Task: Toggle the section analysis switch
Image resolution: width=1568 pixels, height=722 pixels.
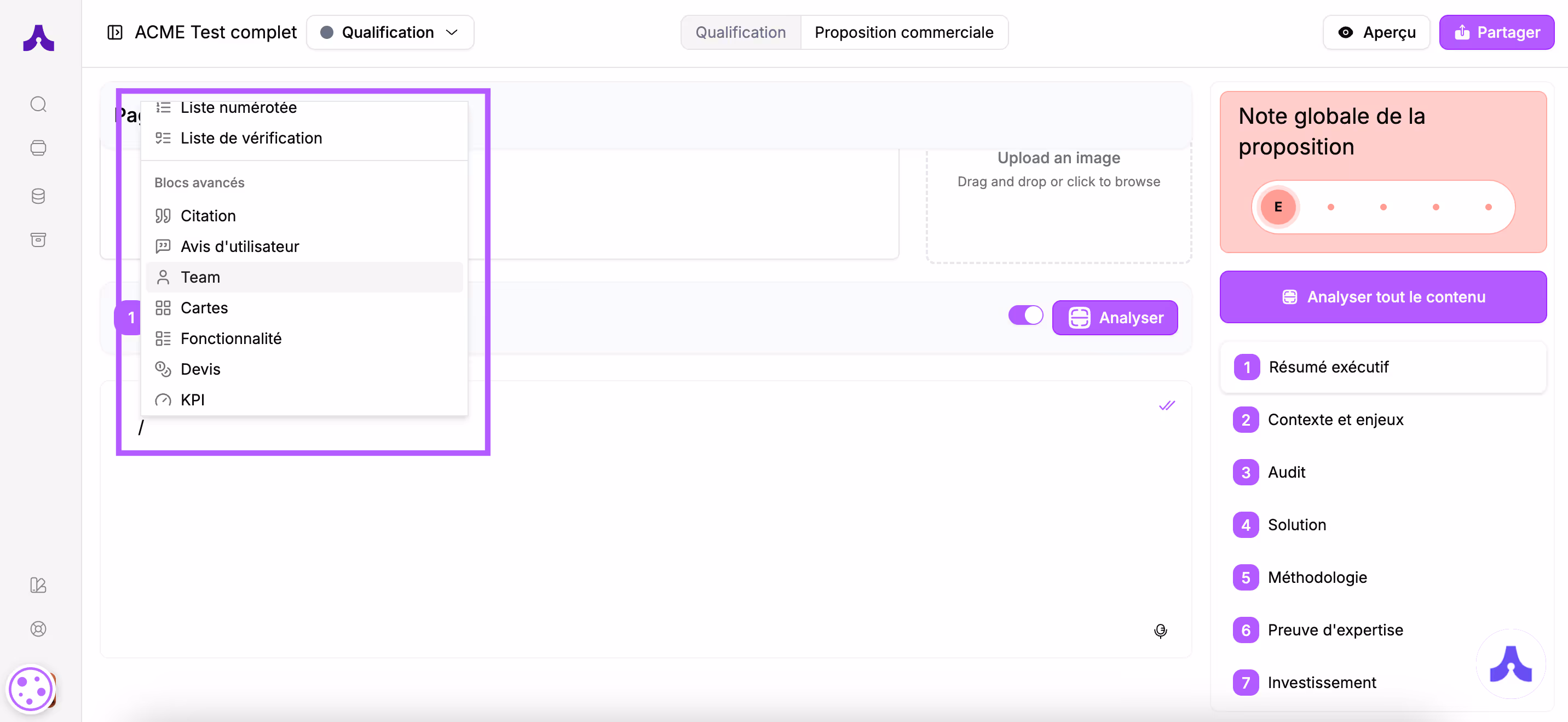Action: tap(1025, 316)
